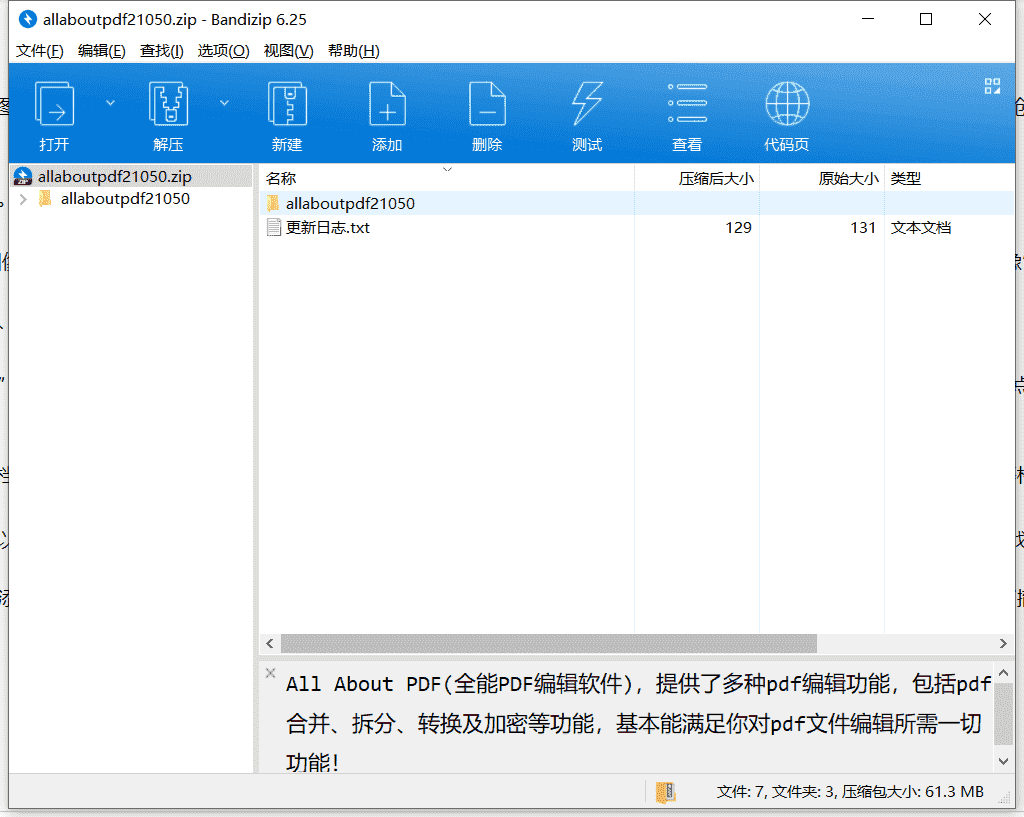Expand the Extract button dropdown arrow
This screenshot has height=817, width=1024.
pos(224,103)
